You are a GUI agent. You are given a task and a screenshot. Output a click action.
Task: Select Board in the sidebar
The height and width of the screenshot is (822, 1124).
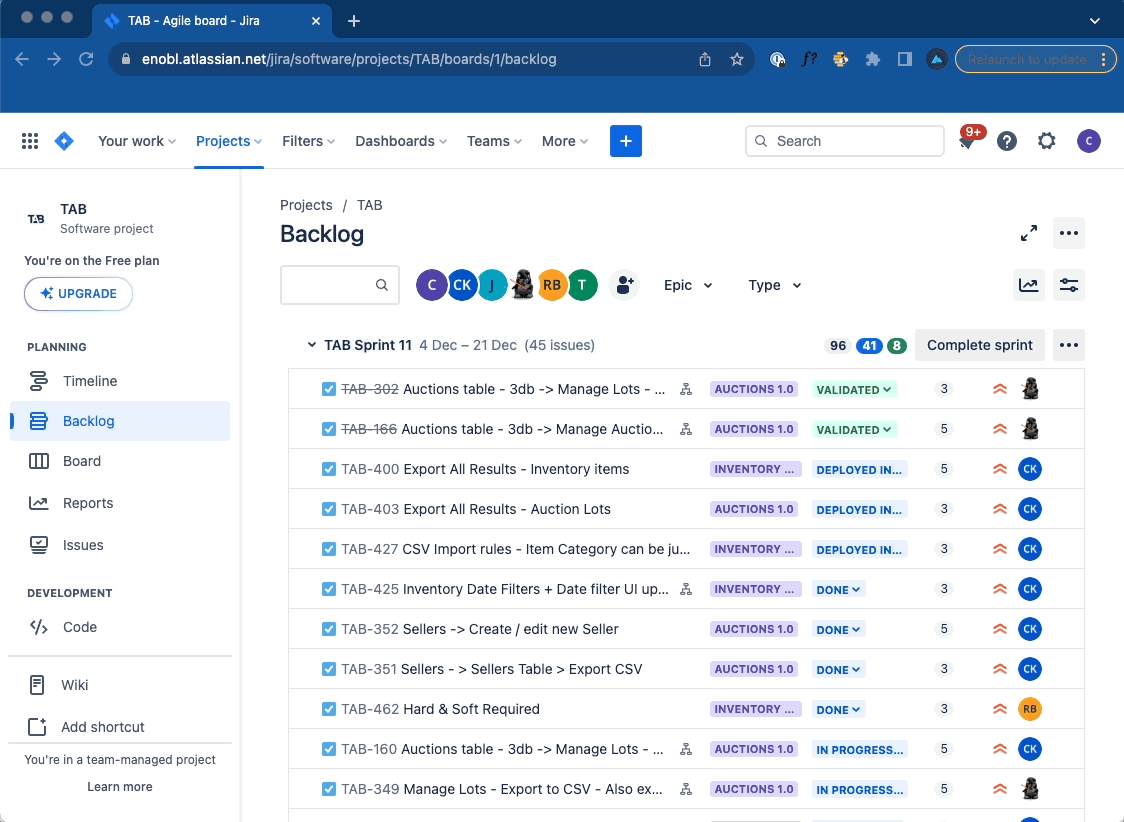point(82,461)
